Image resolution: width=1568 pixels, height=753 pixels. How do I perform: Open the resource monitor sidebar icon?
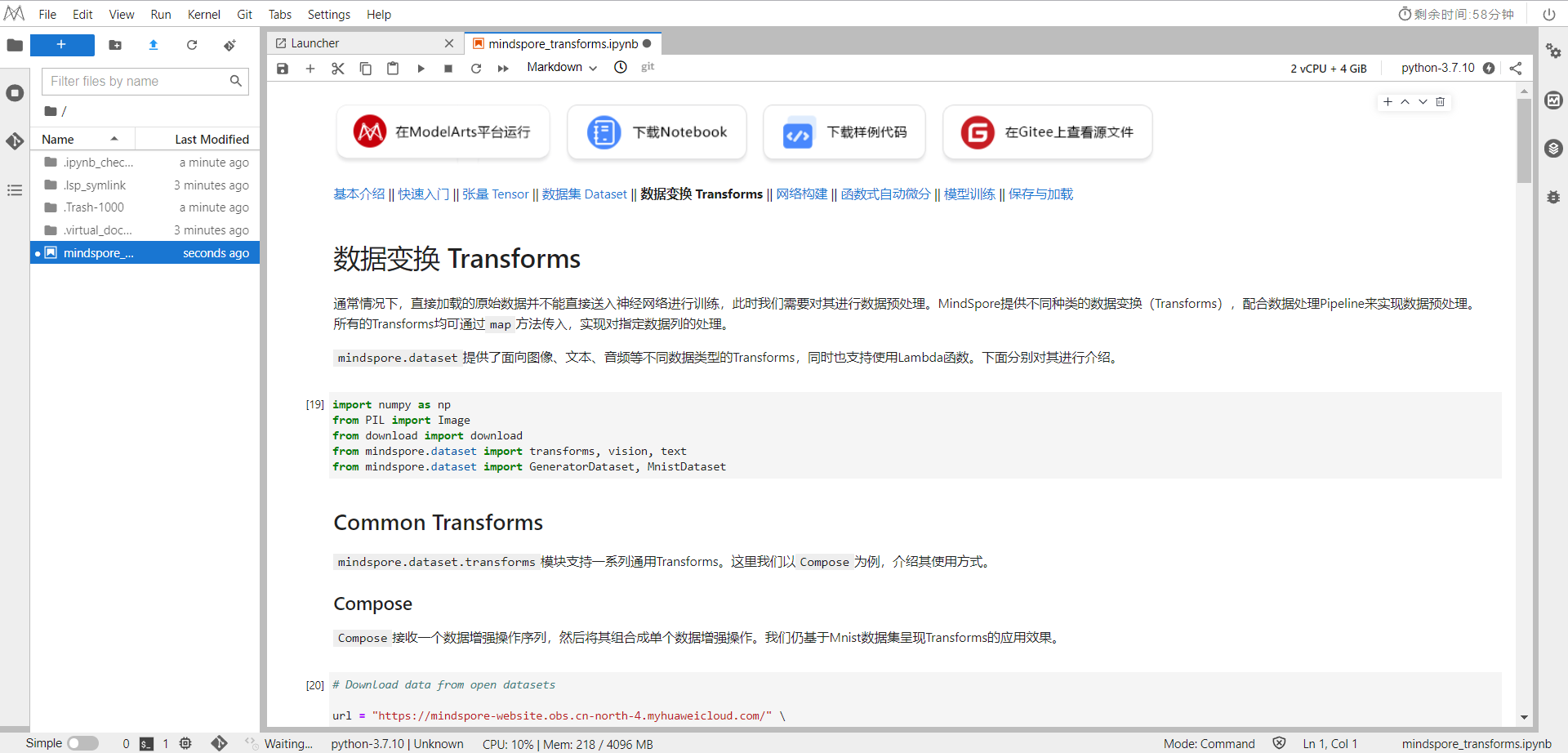(1553, 100)
